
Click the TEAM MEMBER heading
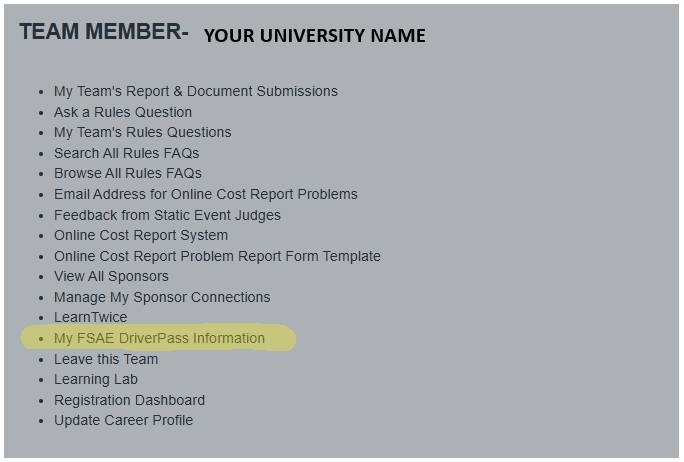pyautogui.click(x=103, y=32)
